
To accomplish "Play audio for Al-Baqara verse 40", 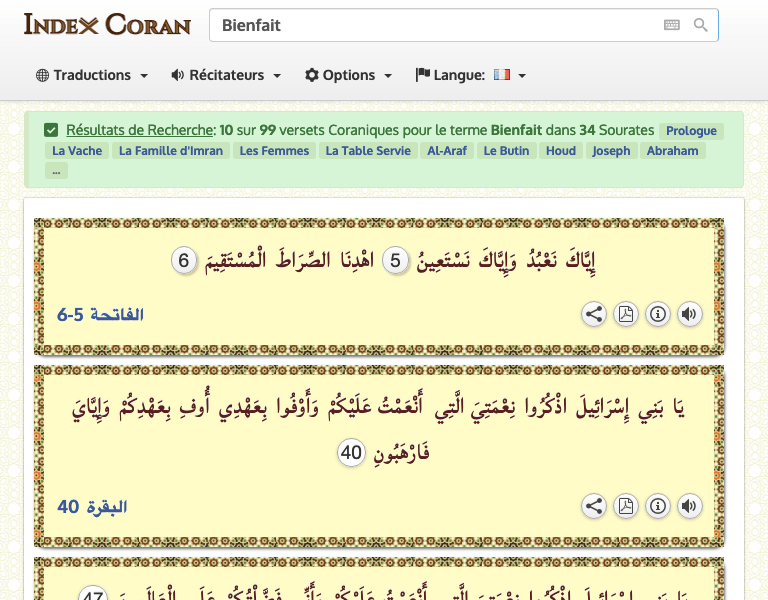I will pyautogui.click(x=689, y=507).
